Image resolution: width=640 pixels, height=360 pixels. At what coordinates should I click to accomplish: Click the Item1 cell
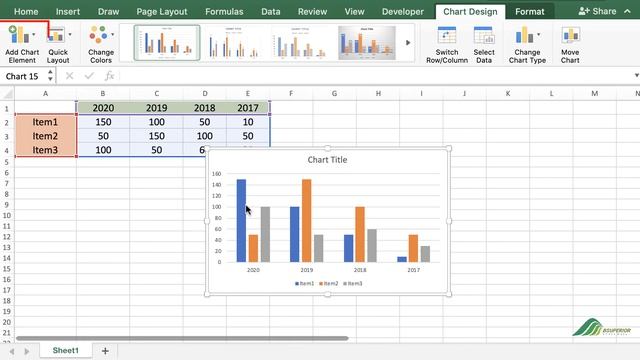click(45, 122)
